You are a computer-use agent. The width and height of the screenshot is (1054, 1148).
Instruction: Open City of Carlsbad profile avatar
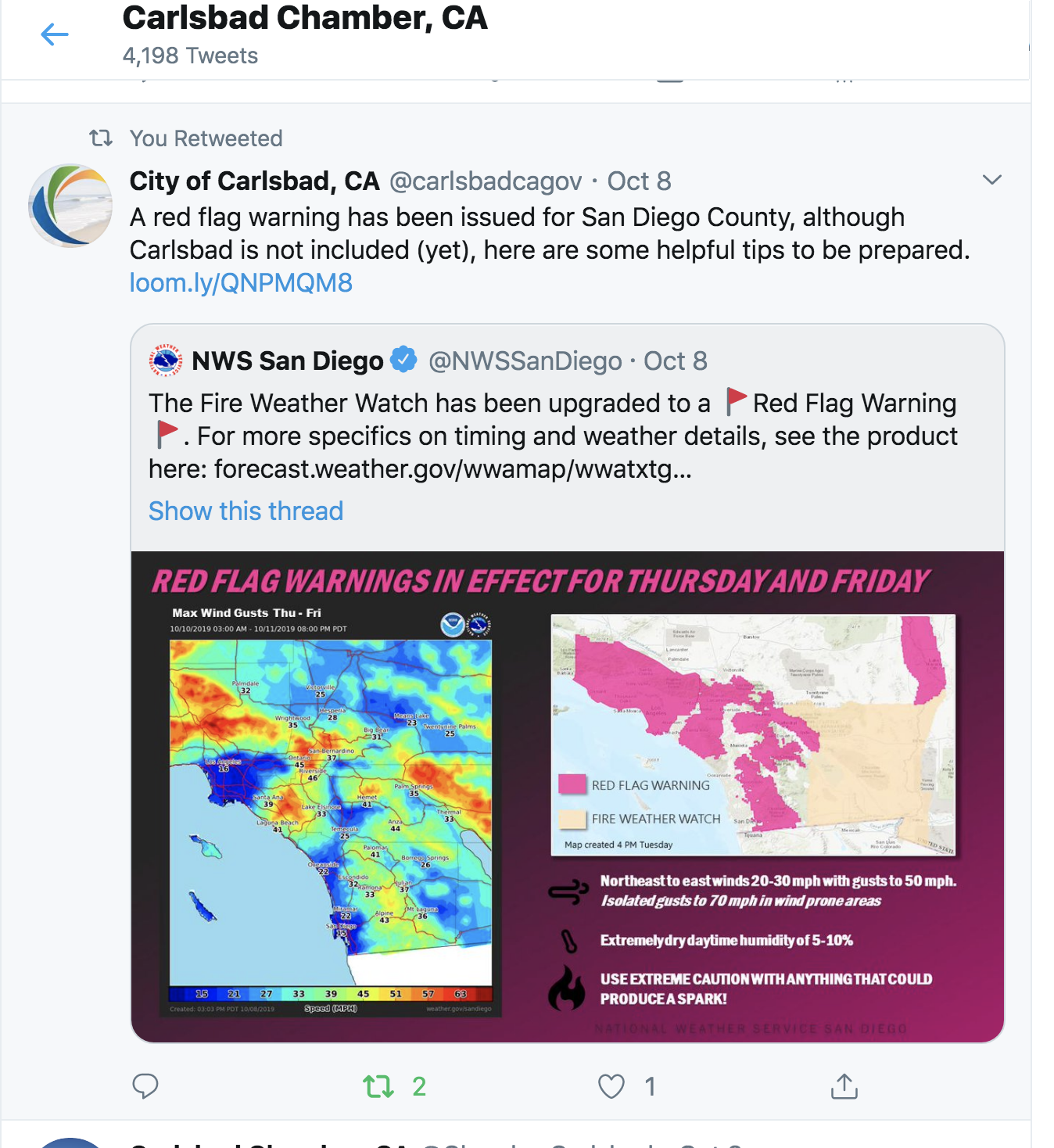pos(70,206)
